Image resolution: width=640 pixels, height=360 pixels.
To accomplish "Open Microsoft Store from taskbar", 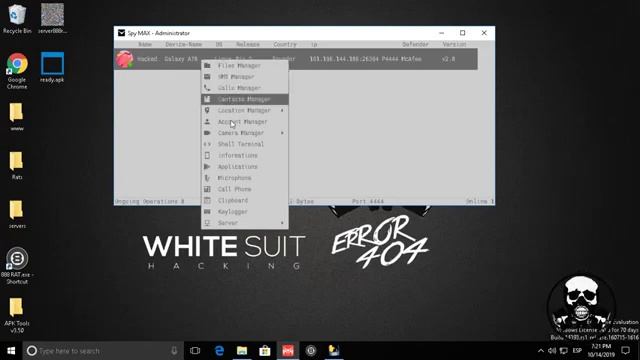I will 265,351.
